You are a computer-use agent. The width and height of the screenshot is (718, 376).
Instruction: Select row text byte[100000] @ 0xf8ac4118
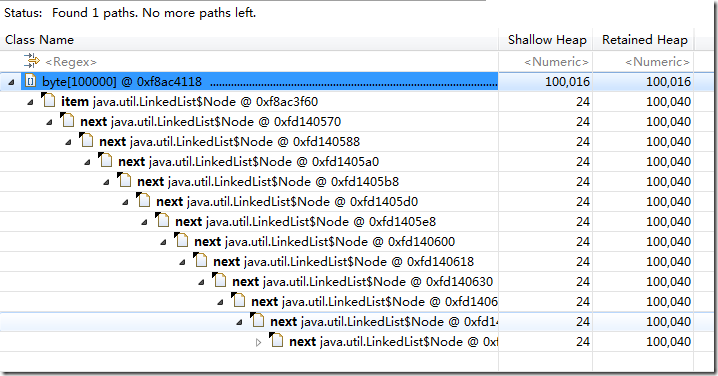(x=122, y=82)
